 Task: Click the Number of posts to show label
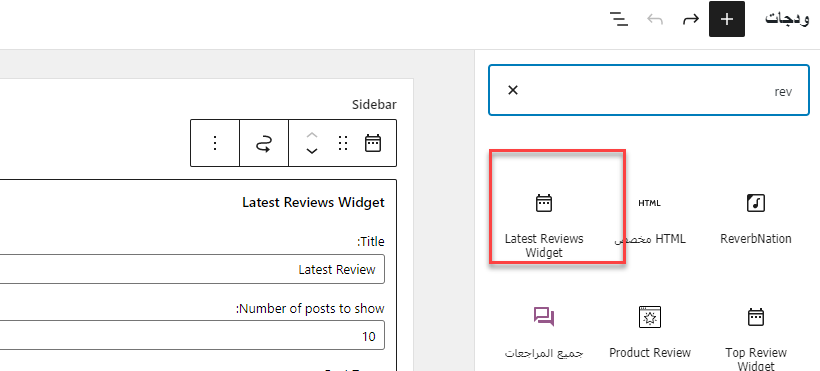point(310,308)
